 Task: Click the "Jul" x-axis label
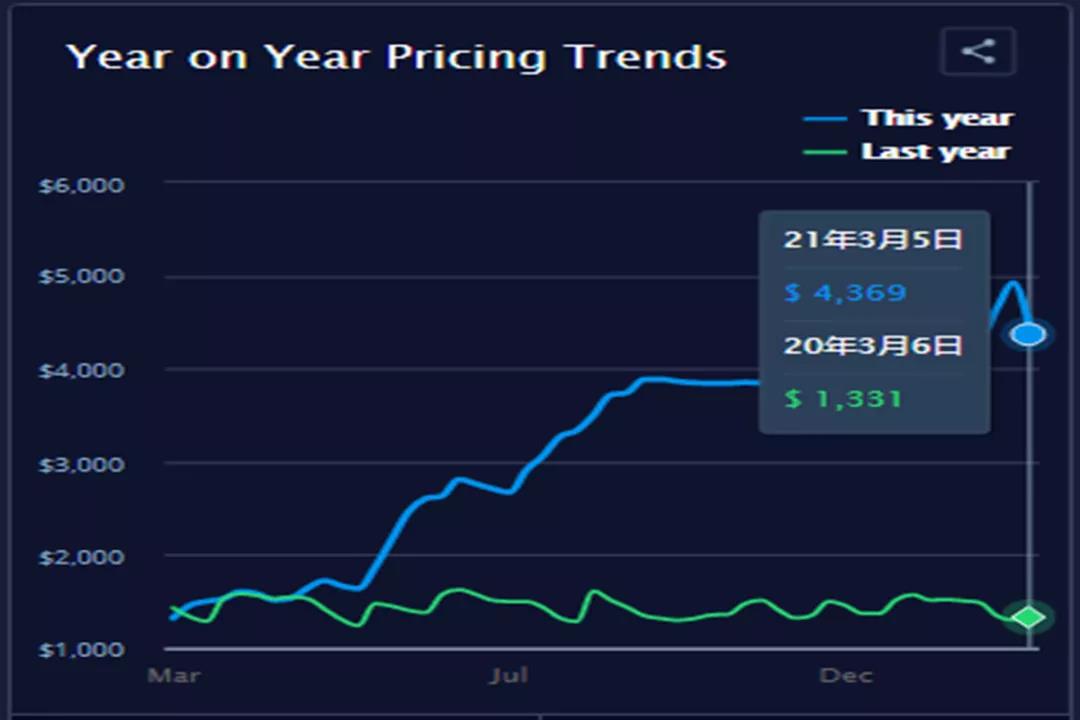coord(509,676)
